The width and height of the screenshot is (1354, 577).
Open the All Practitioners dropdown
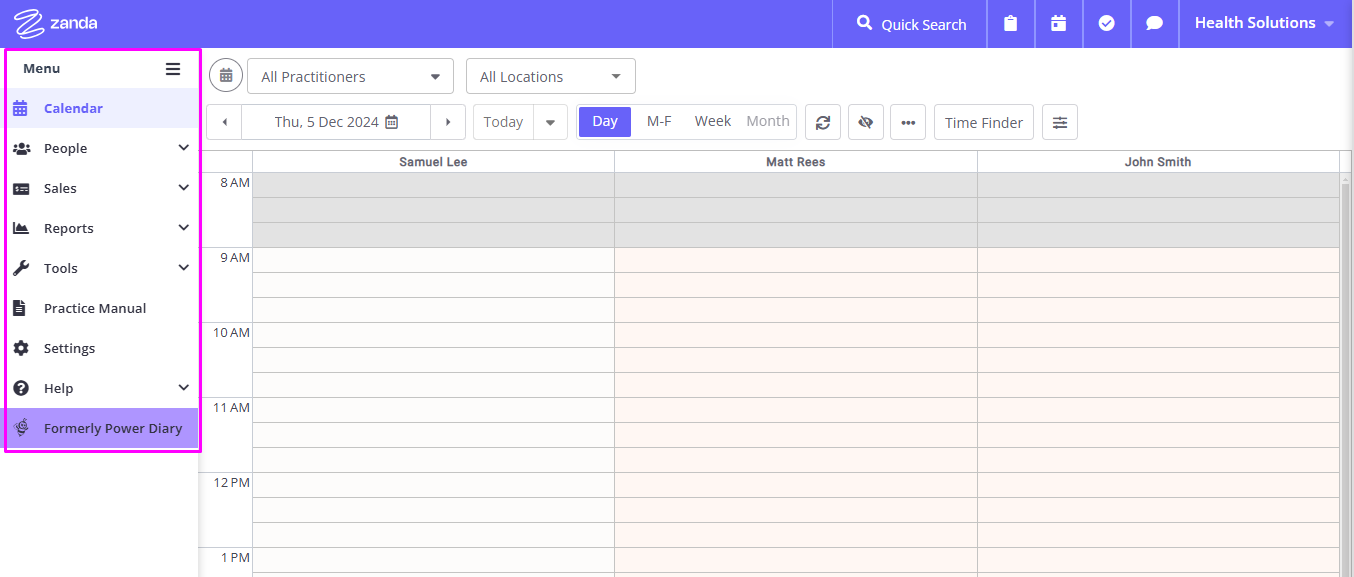[350, 76]
